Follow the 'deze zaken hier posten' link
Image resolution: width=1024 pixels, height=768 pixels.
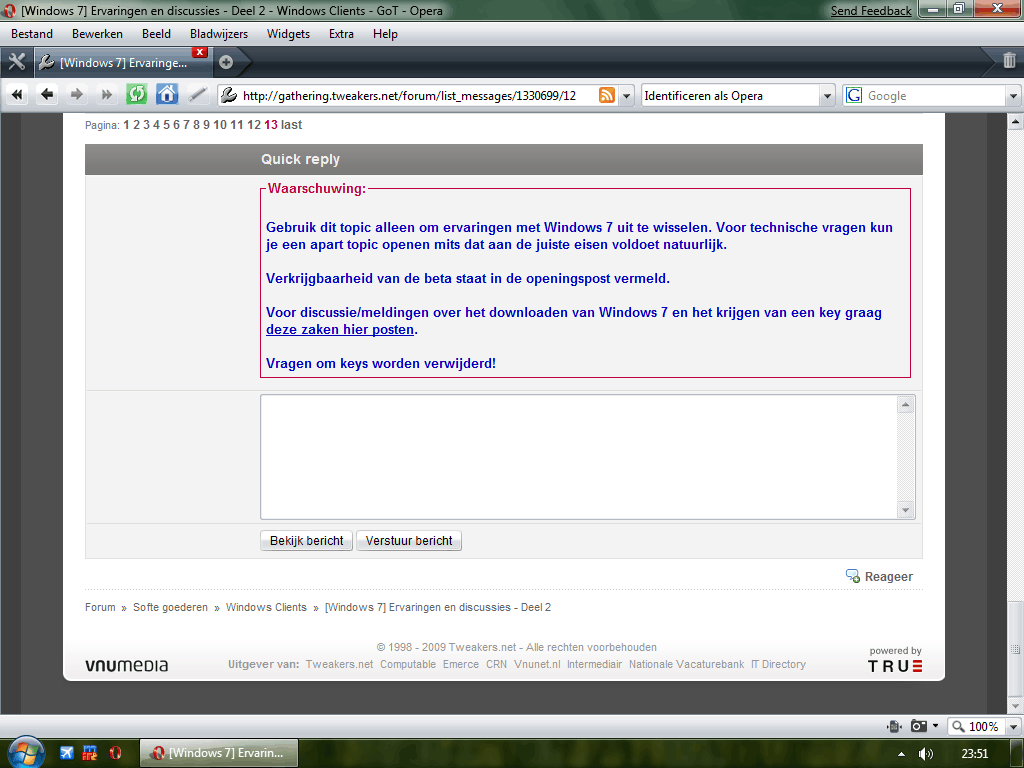(340, 330)
